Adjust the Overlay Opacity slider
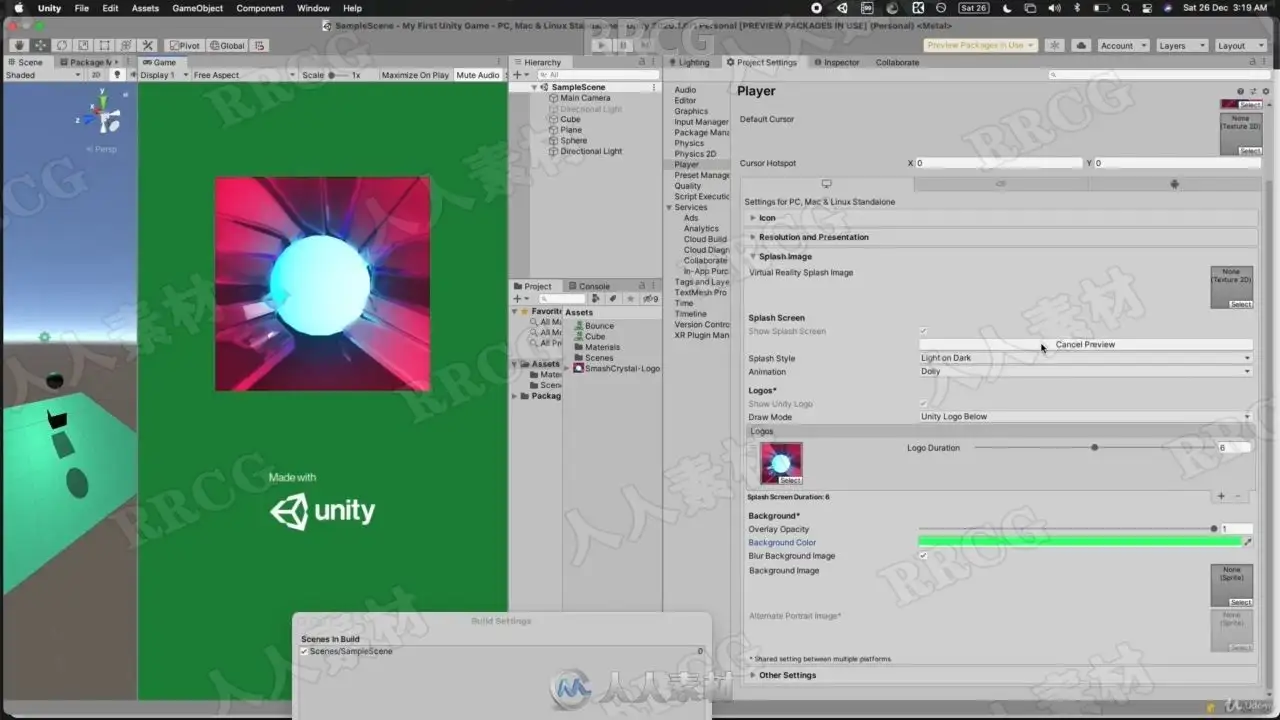The height and width of the screenshot is (720, 1280). (x=1068, y=529)
